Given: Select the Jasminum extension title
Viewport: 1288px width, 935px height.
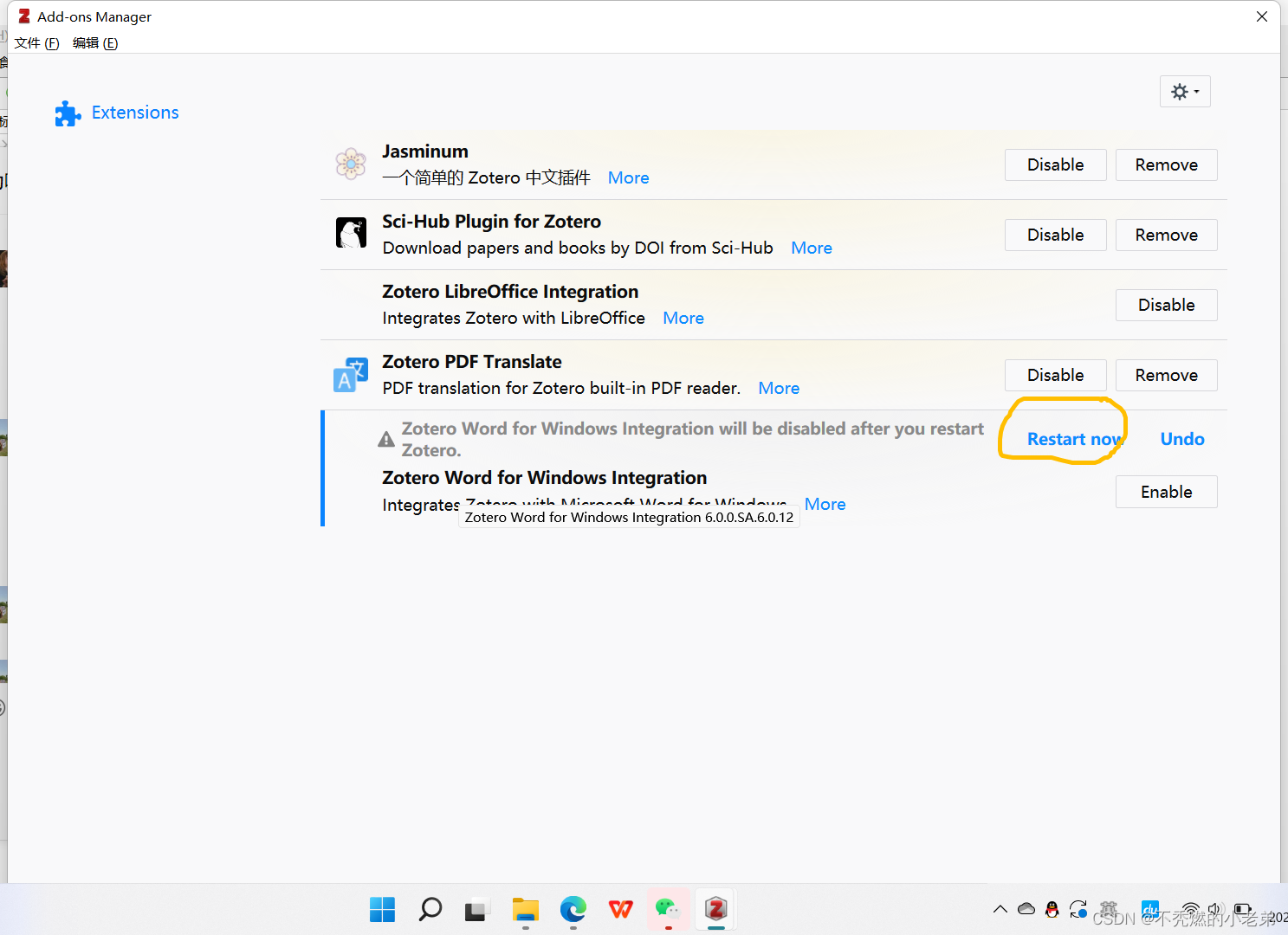Looking at the screenshot, I should click(425, 152).
